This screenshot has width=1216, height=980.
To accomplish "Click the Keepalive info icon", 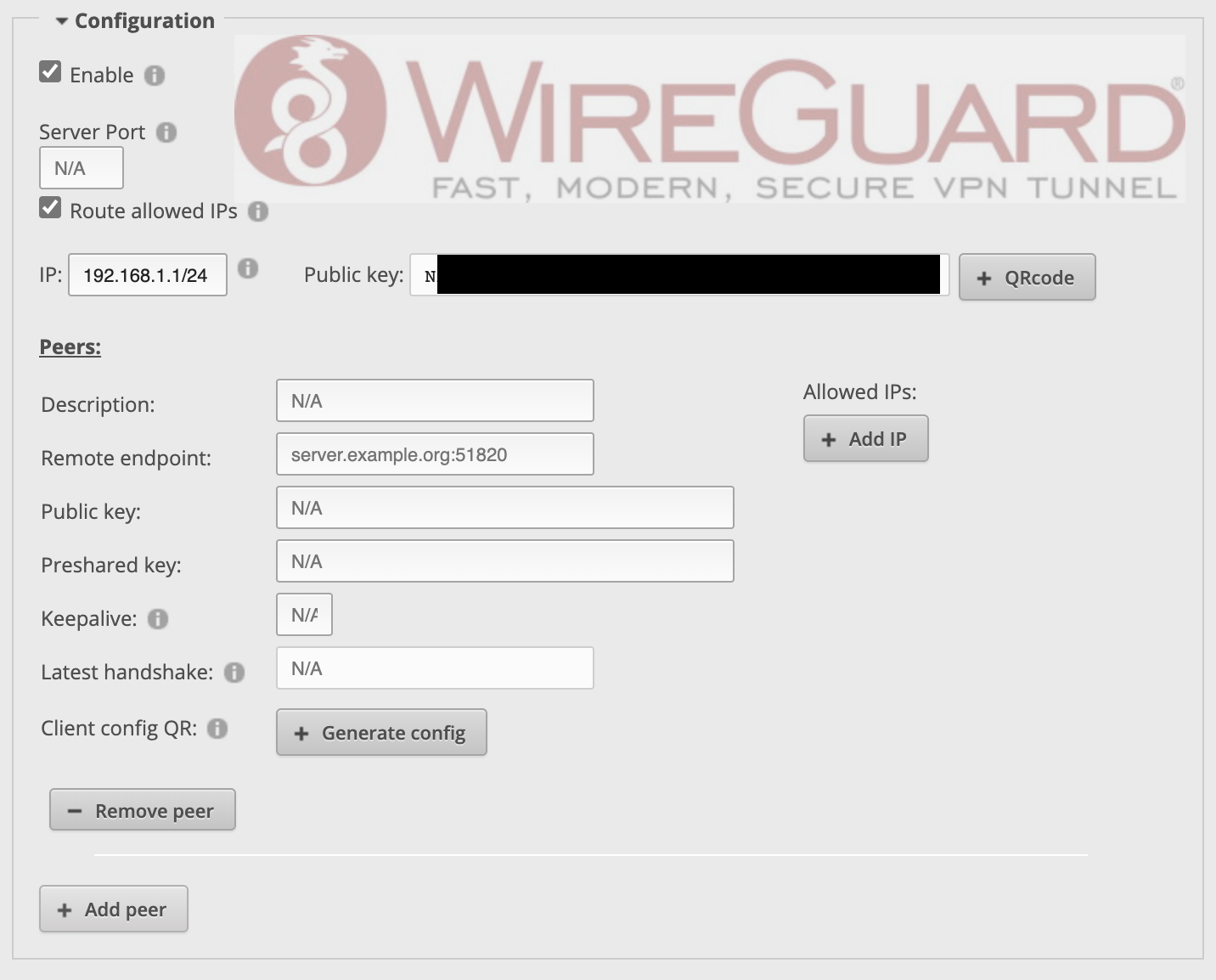I will coord(158,619).
